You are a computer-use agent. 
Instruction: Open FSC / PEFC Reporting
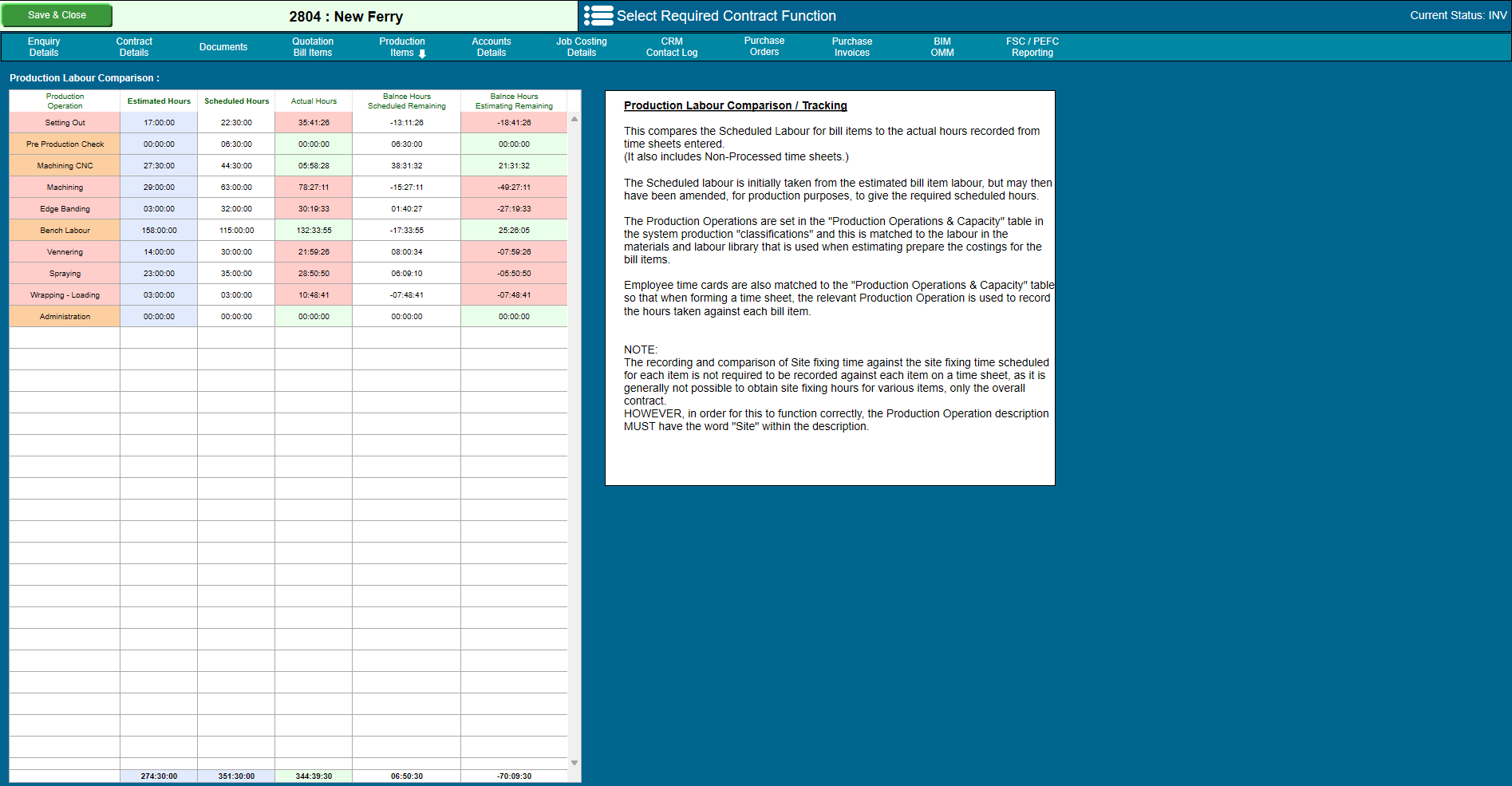[1032, 47]
